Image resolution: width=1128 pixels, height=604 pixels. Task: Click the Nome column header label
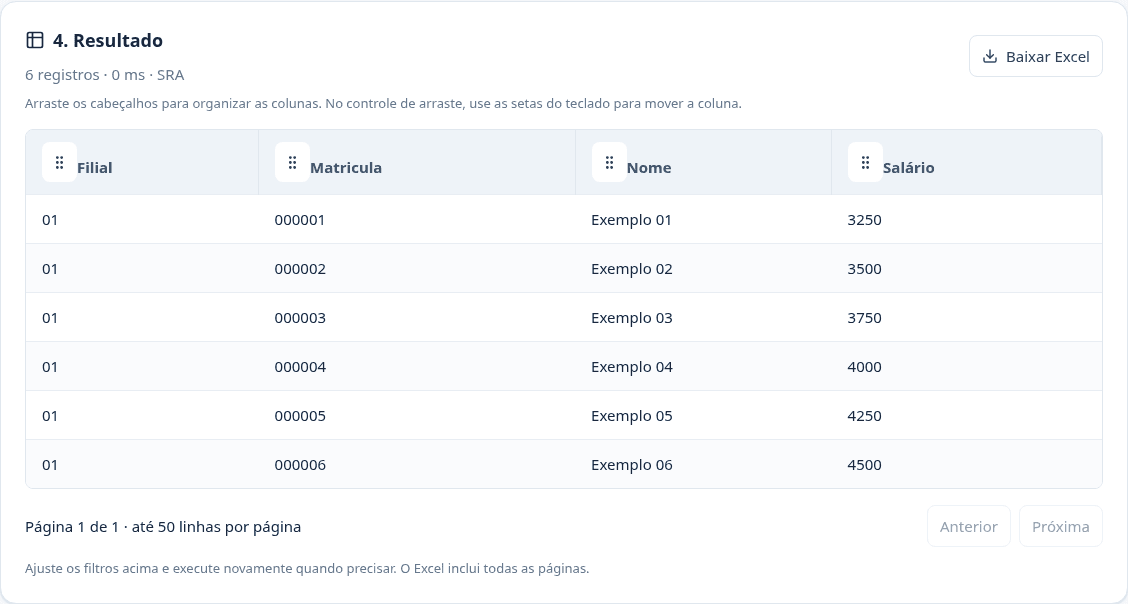649,168
